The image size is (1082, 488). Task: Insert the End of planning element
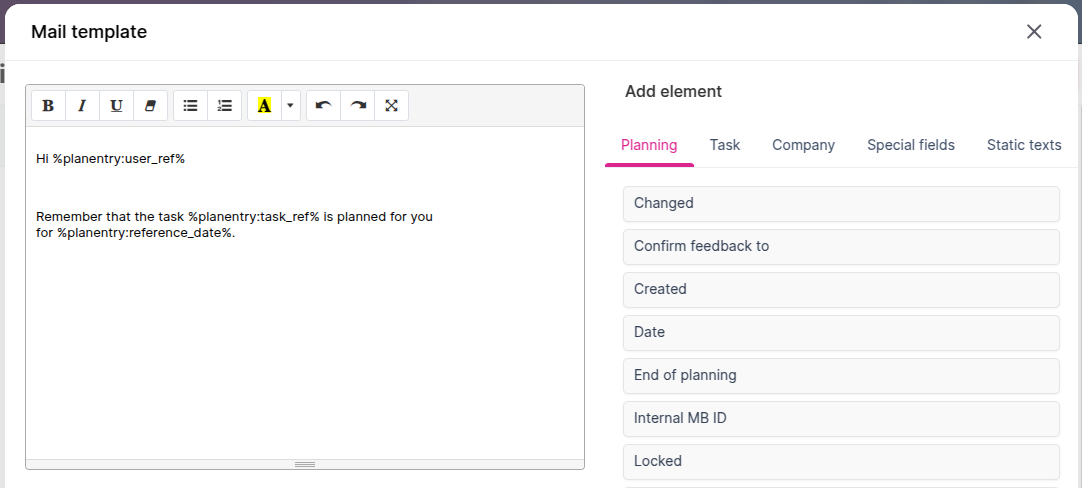(840, 376)
